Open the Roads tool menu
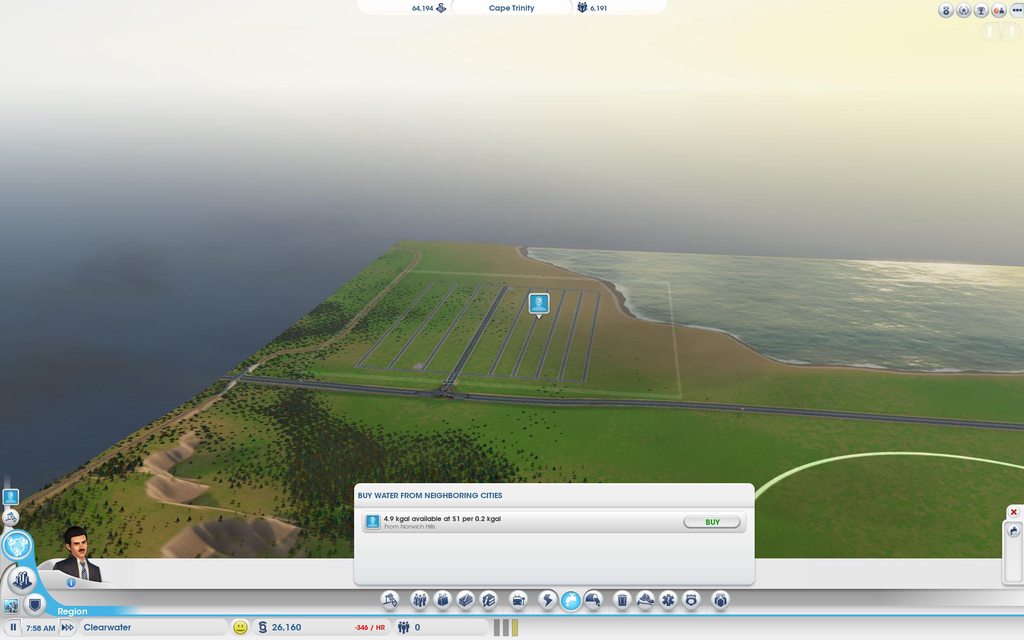Screen dimensions: 1024x640 click(390, 600)
